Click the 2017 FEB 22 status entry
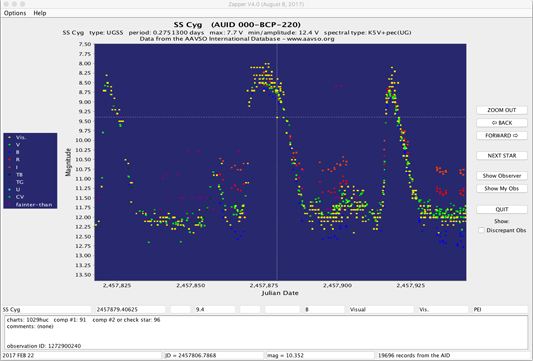The width and height of the screenshot is (533, 361). tap(81, 356)
